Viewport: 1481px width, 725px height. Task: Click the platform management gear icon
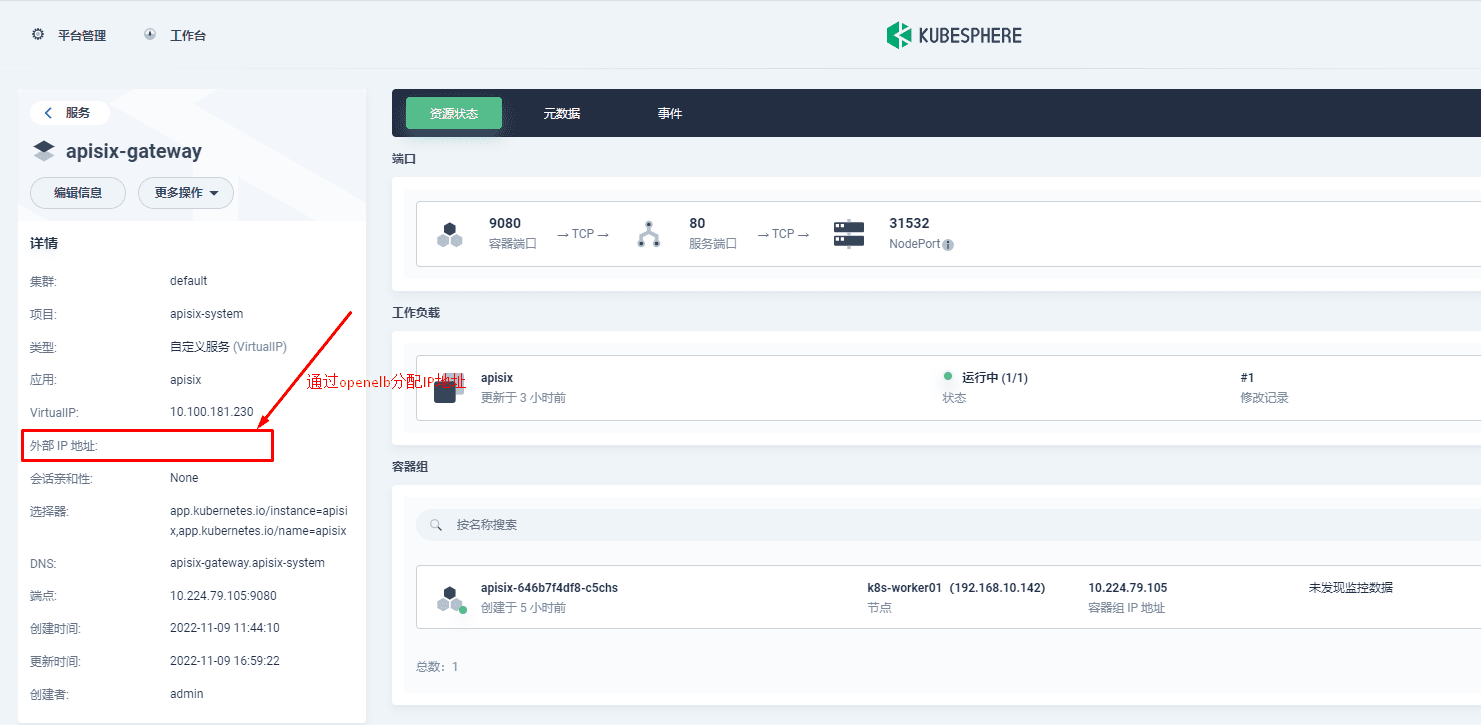(38, 34)
